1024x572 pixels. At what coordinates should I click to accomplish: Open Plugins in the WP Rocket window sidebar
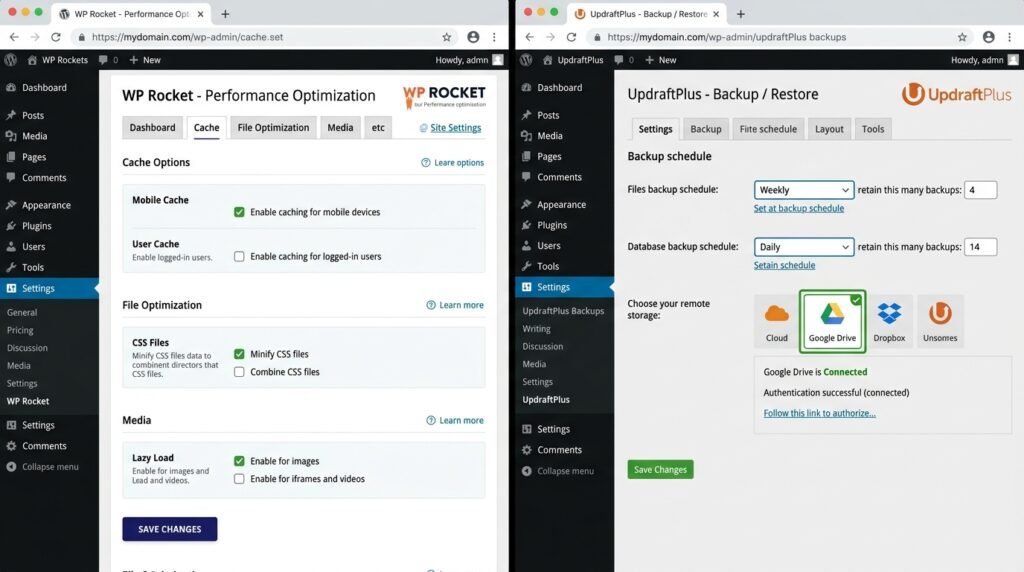(37, 226)
